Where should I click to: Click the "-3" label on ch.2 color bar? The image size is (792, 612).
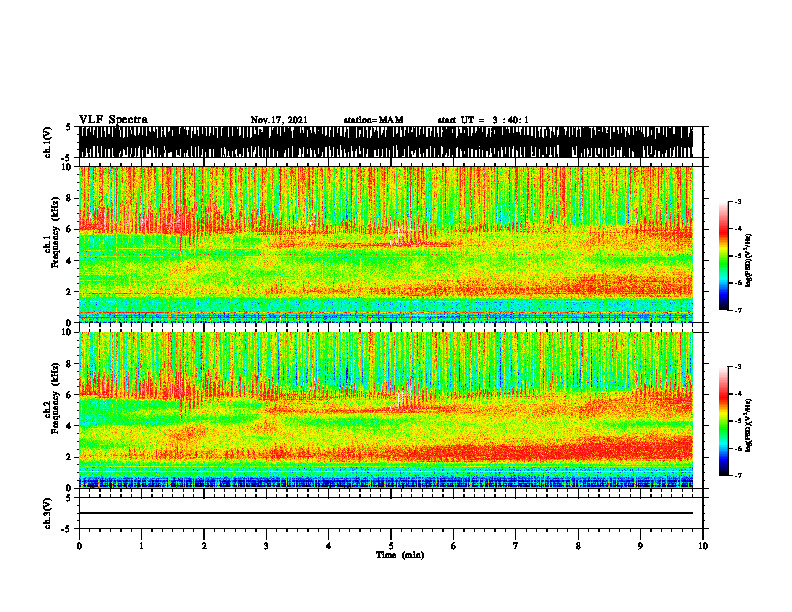738,367
